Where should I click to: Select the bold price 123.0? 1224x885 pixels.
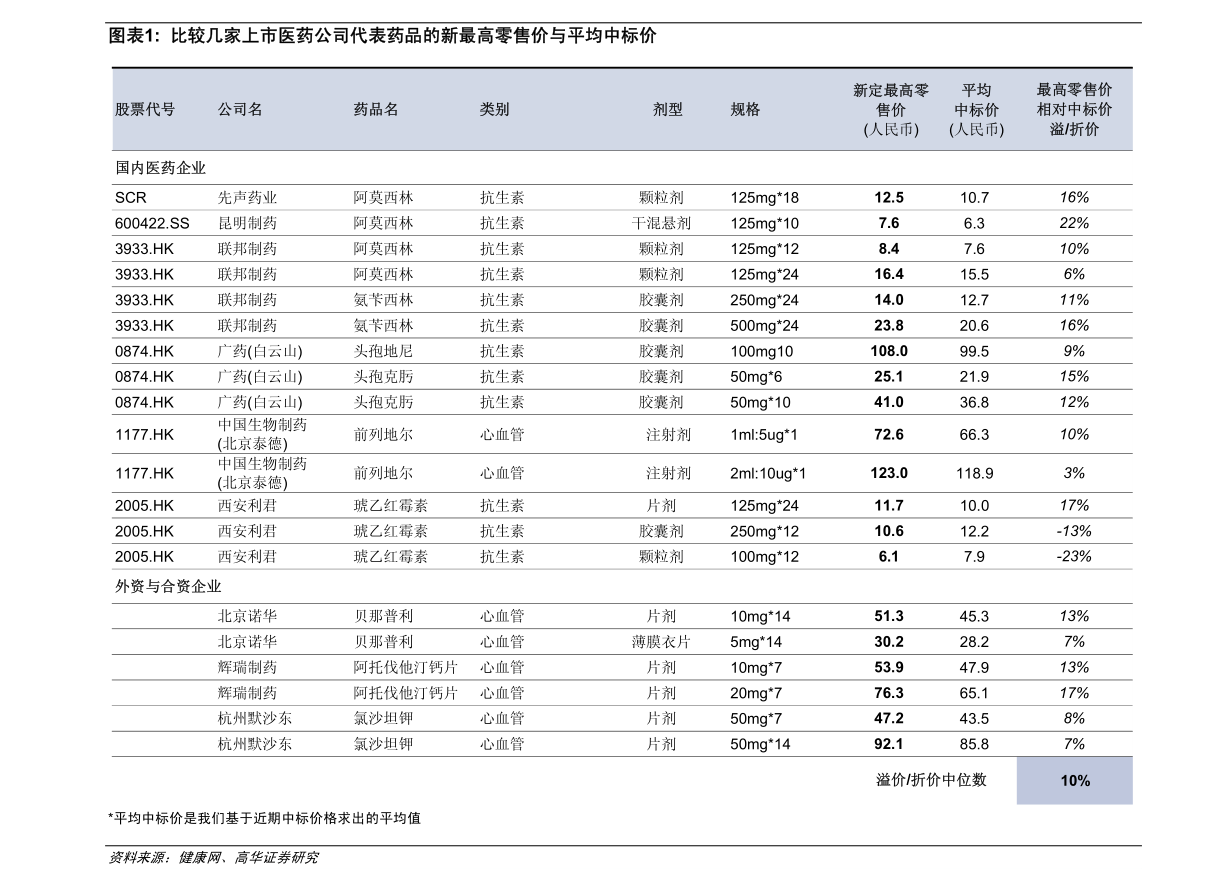click(x=889, y=473)
